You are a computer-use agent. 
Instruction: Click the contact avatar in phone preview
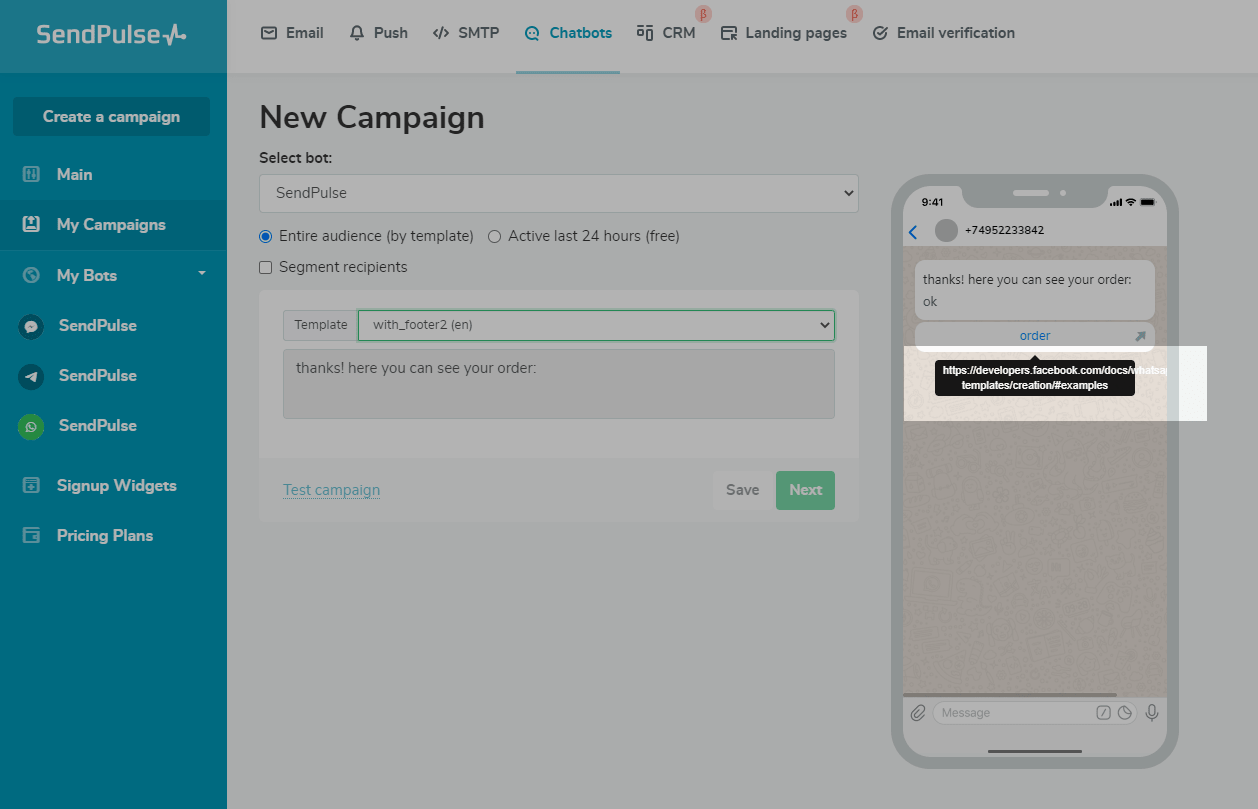(946, 231)
